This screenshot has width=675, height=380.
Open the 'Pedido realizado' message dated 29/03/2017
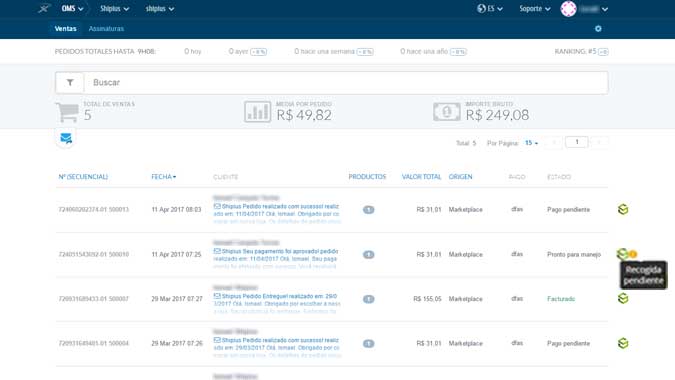pos(277,348)
